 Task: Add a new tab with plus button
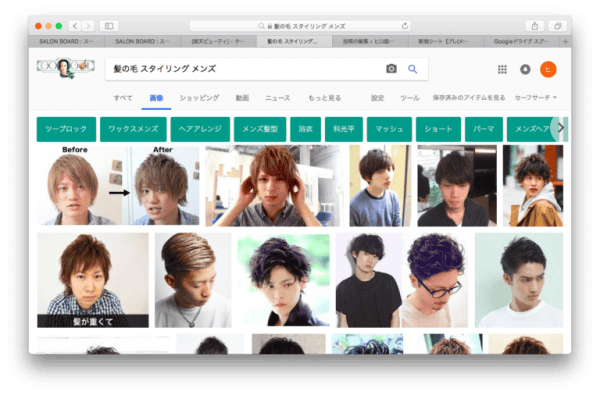tap(566, 41)
